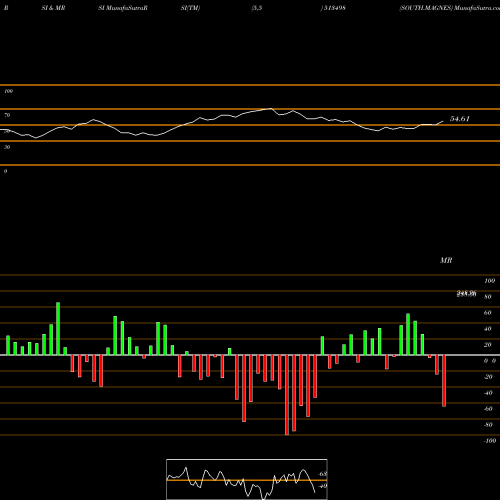Click the 'SI MunafaSutraR' header text
This screenshot has width=500, height=500.
point(123,8)
